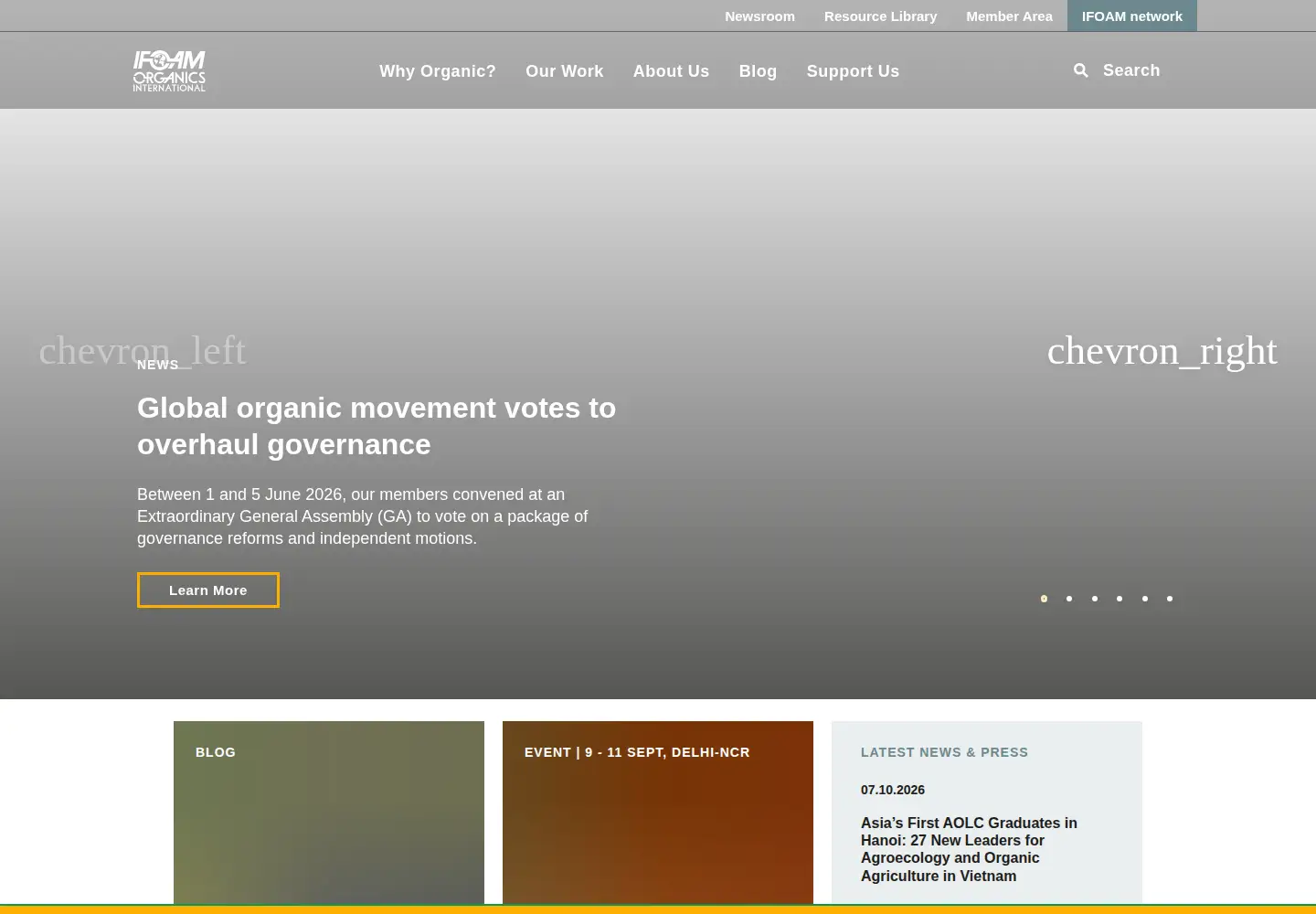Go to the Blog menu item

point(758,71)
